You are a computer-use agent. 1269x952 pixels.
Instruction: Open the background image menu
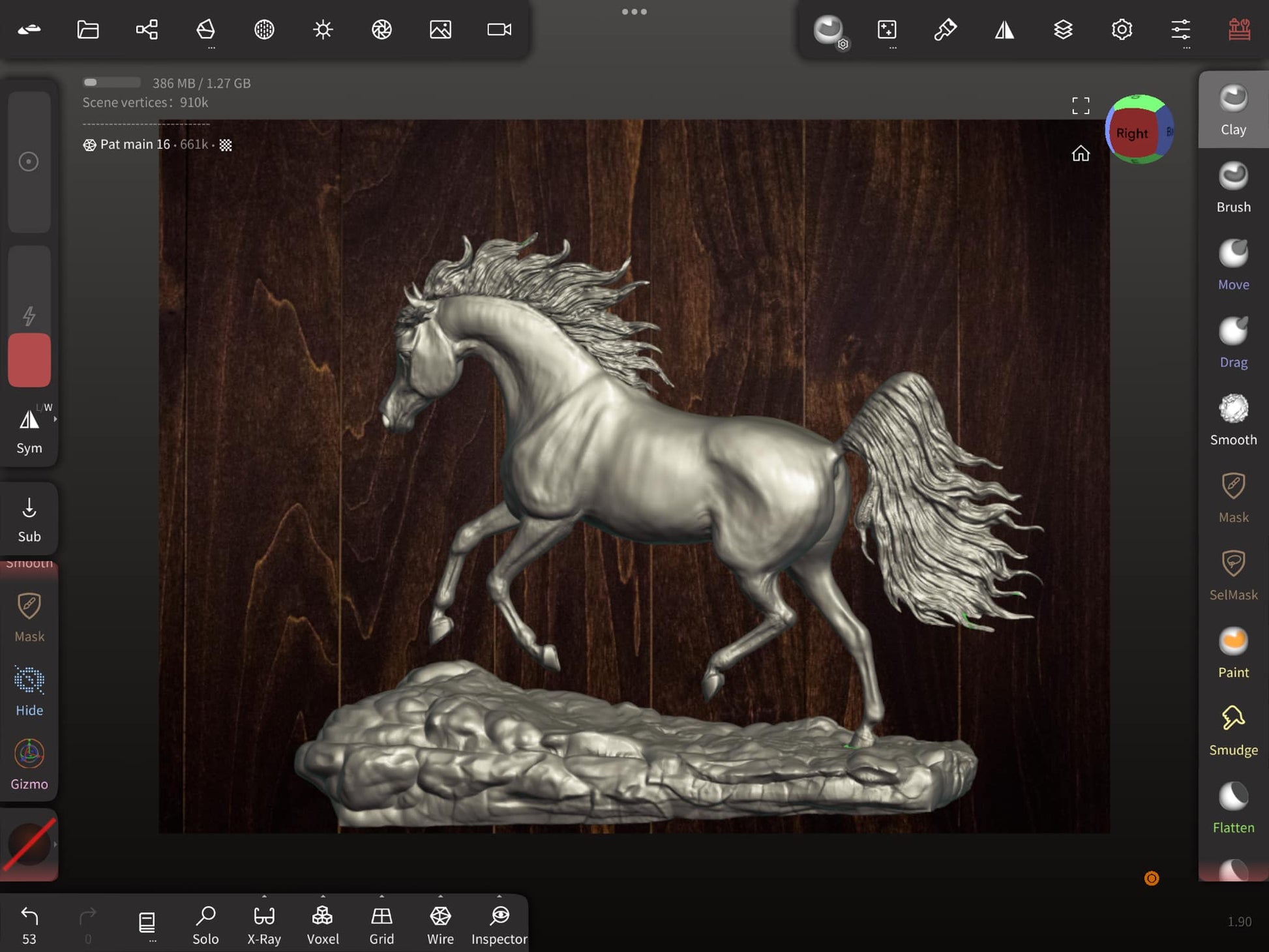(440, 29)
